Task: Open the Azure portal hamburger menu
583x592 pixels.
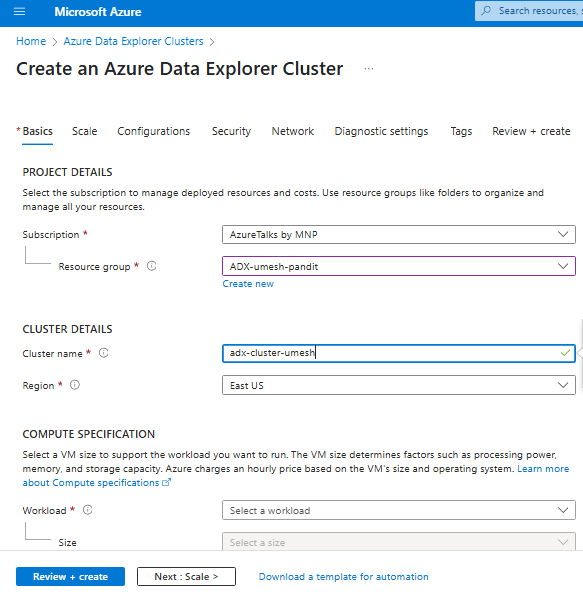Action: click(19, 12)
